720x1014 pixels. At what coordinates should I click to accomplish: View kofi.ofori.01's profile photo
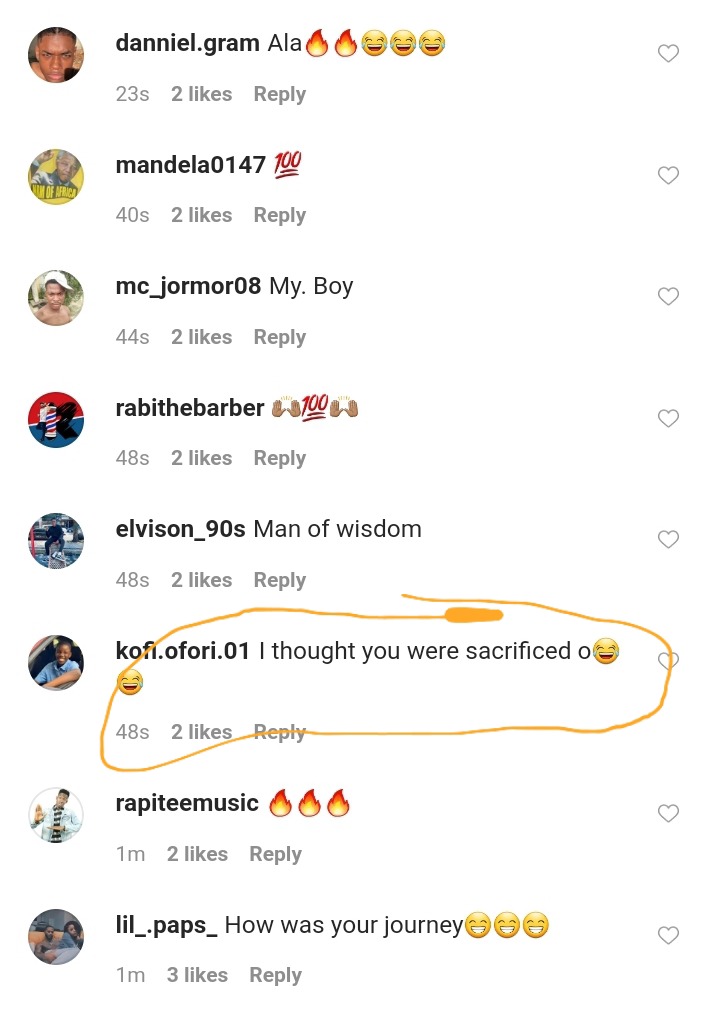point(55,662)
